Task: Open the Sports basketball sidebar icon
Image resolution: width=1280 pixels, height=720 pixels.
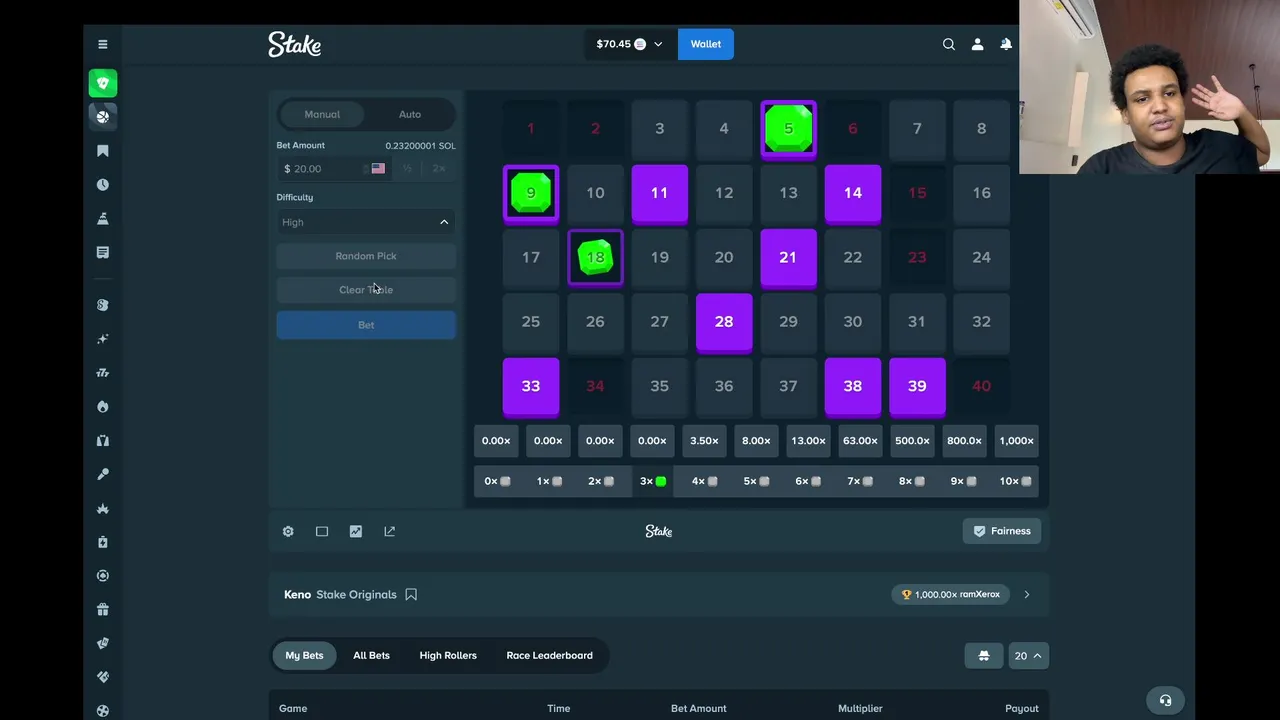Action: point(102,117)
